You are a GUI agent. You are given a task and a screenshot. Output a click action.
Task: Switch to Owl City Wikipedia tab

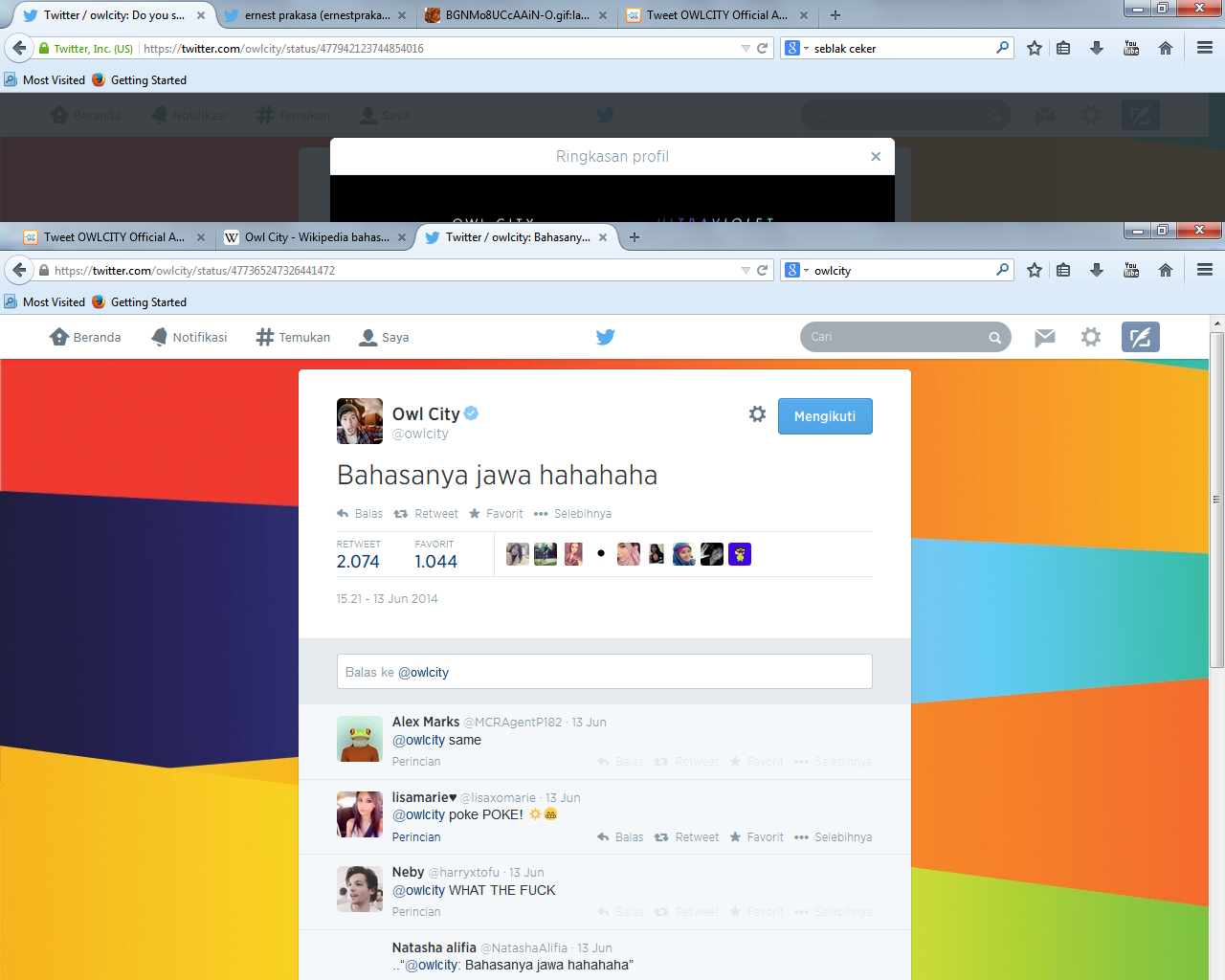pos(316,237)
